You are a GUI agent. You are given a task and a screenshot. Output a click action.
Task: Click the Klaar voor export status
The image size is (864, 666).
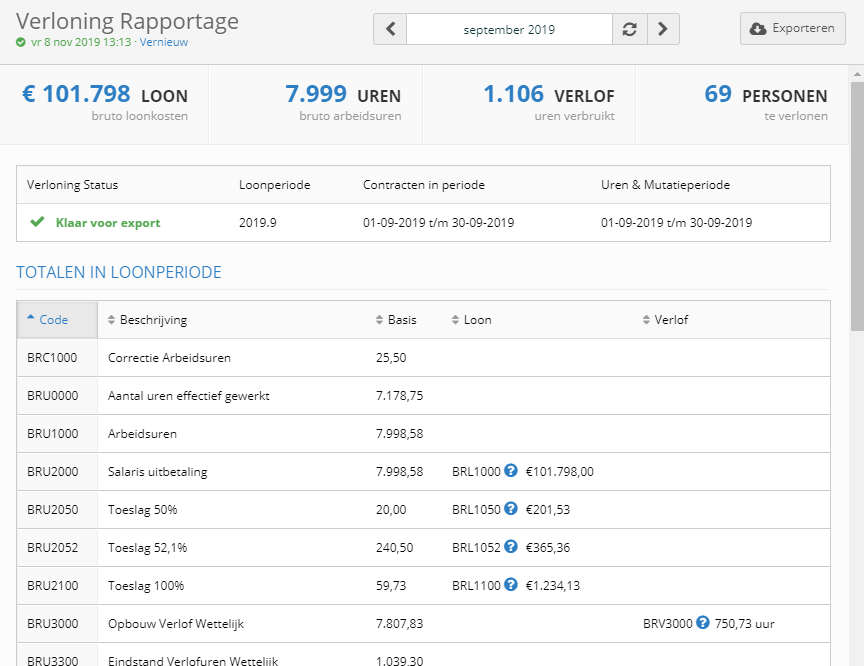coord(108,223)
